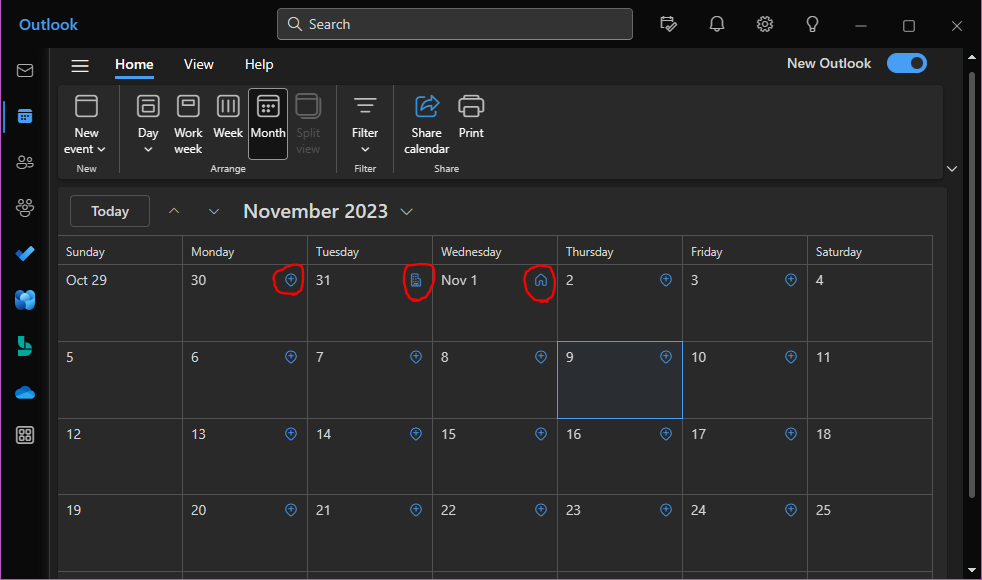Select the date cell Oct 29
Image resolution: width=982 pixels, height=580 pixels.
[x=120, y=303]
